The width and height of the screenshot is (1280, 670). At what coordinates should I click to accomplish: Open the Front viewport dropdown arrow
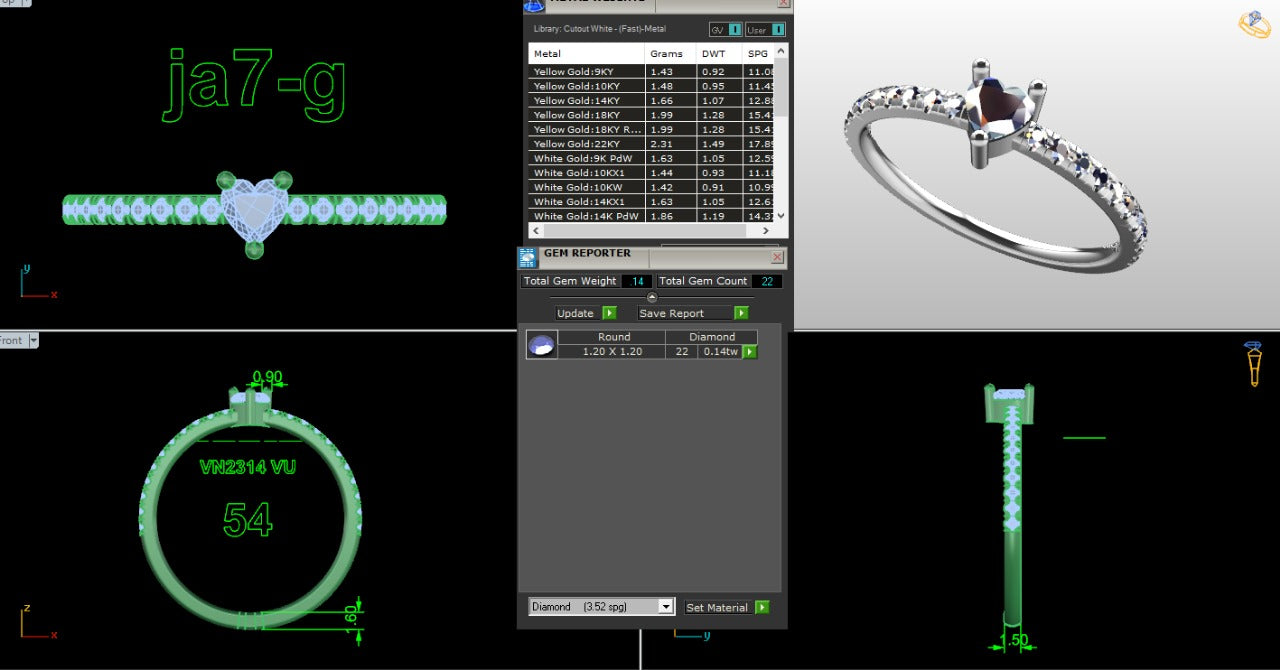[33, 341]
